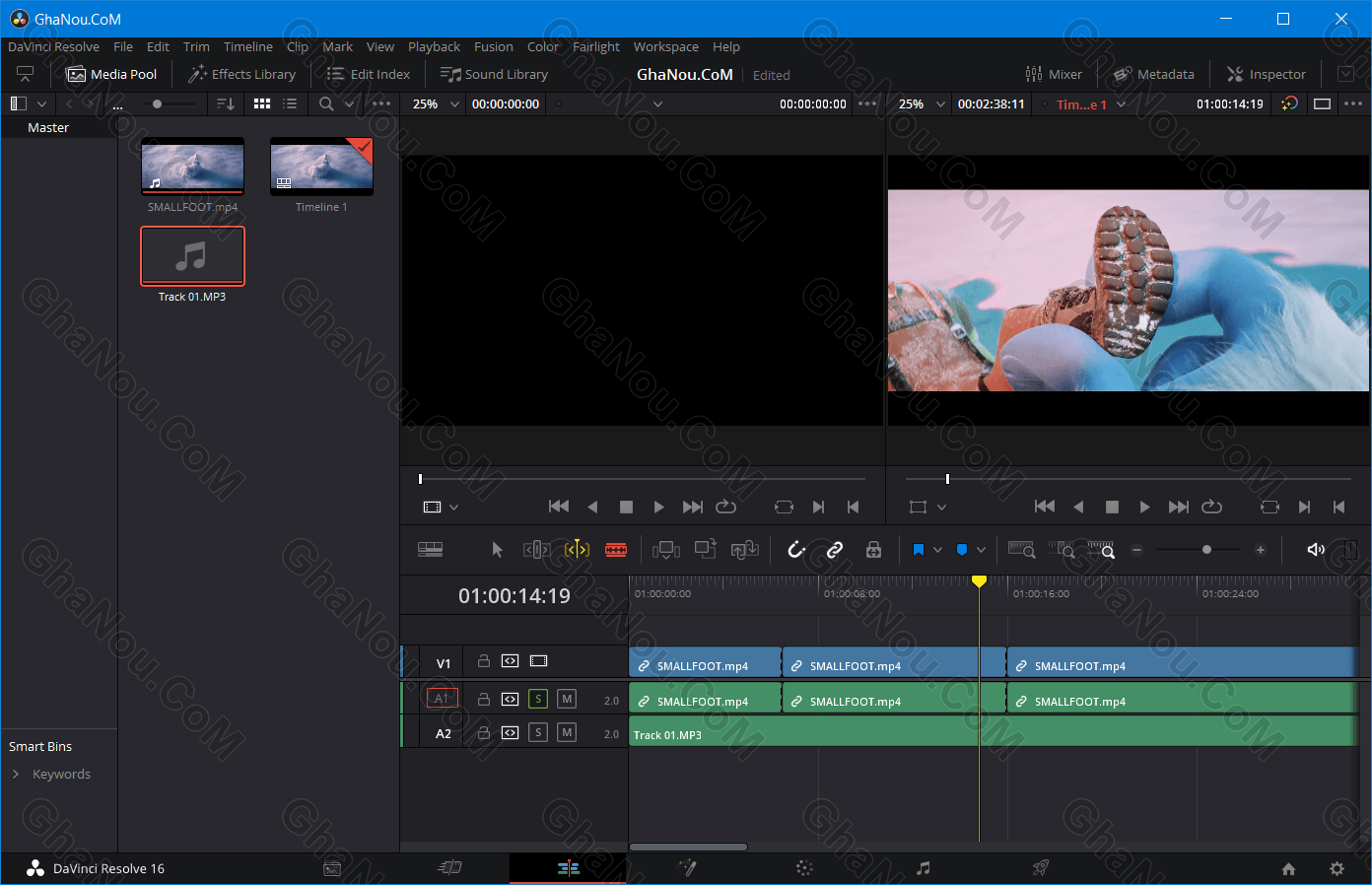Viewport: 1372px width, 885px height.
Task: Open source viewer 25% zoom dropdown
Action: pyautogui.click(x=436, y=103)
